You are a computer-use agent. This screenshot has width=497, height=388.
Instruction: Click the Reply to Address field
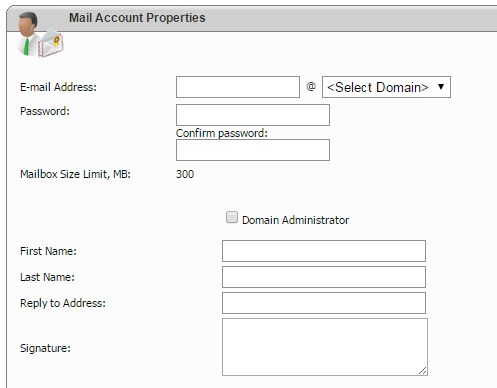(324, 303)
